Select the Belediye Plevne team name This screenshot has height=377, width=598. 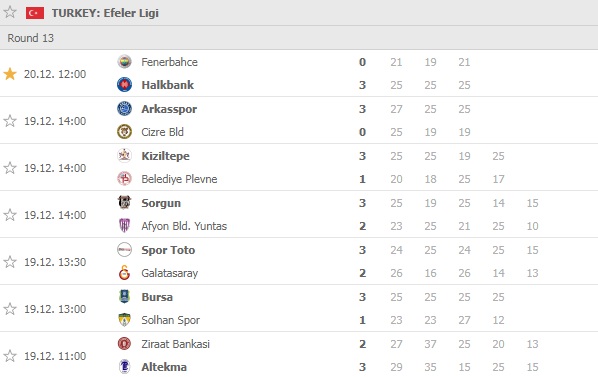pyautogui.click(x=179, y=179)
